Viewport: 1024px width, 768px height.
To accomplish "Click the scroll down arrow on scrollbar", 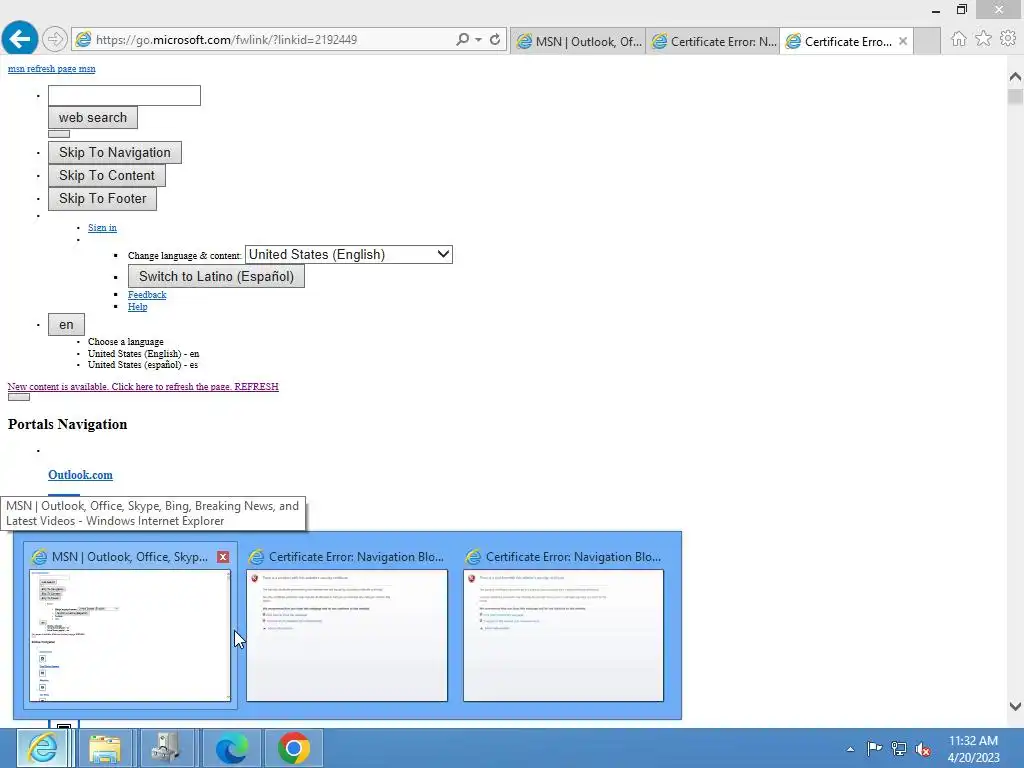I will 1015,706.
